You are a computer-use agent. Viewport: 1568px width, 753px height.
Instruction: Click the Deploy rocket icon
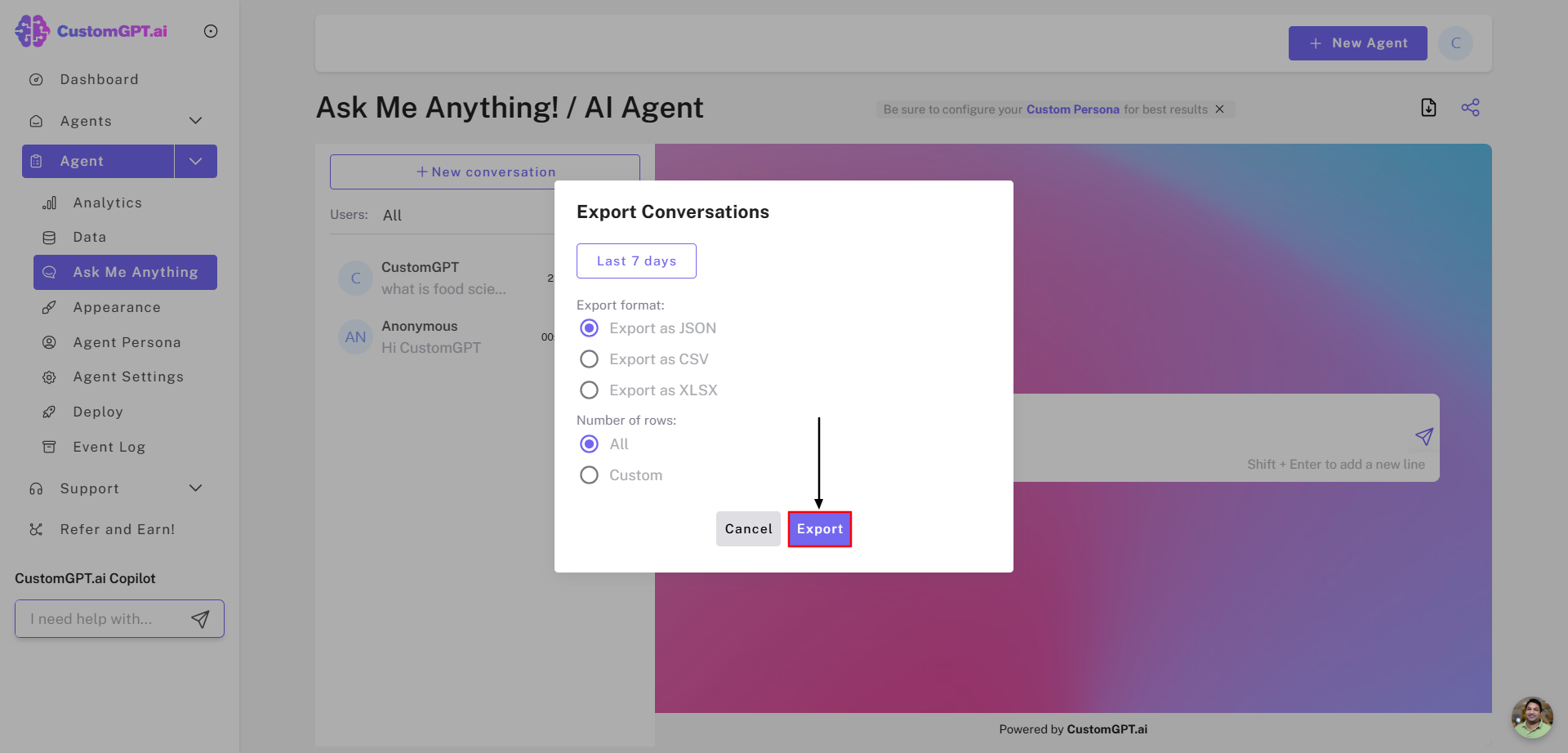pos(49,412)
